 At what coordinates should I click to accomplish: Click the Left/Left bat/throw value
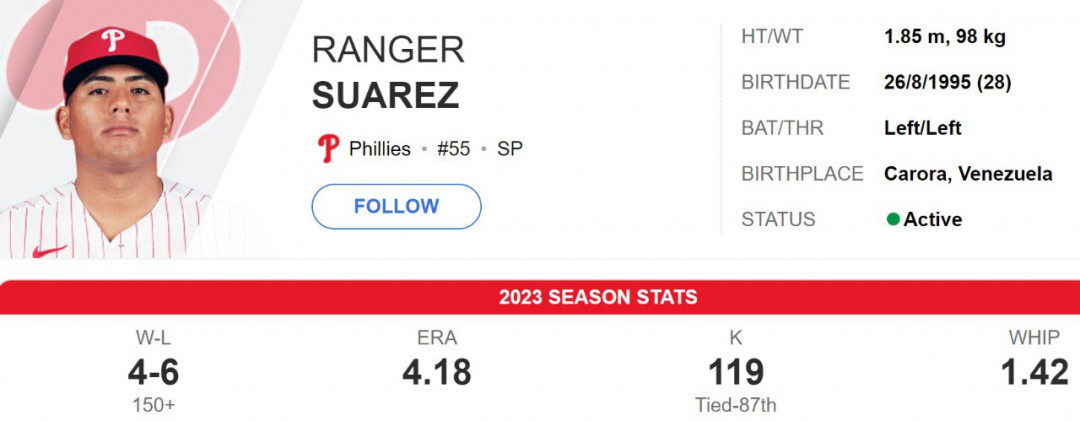922,128
